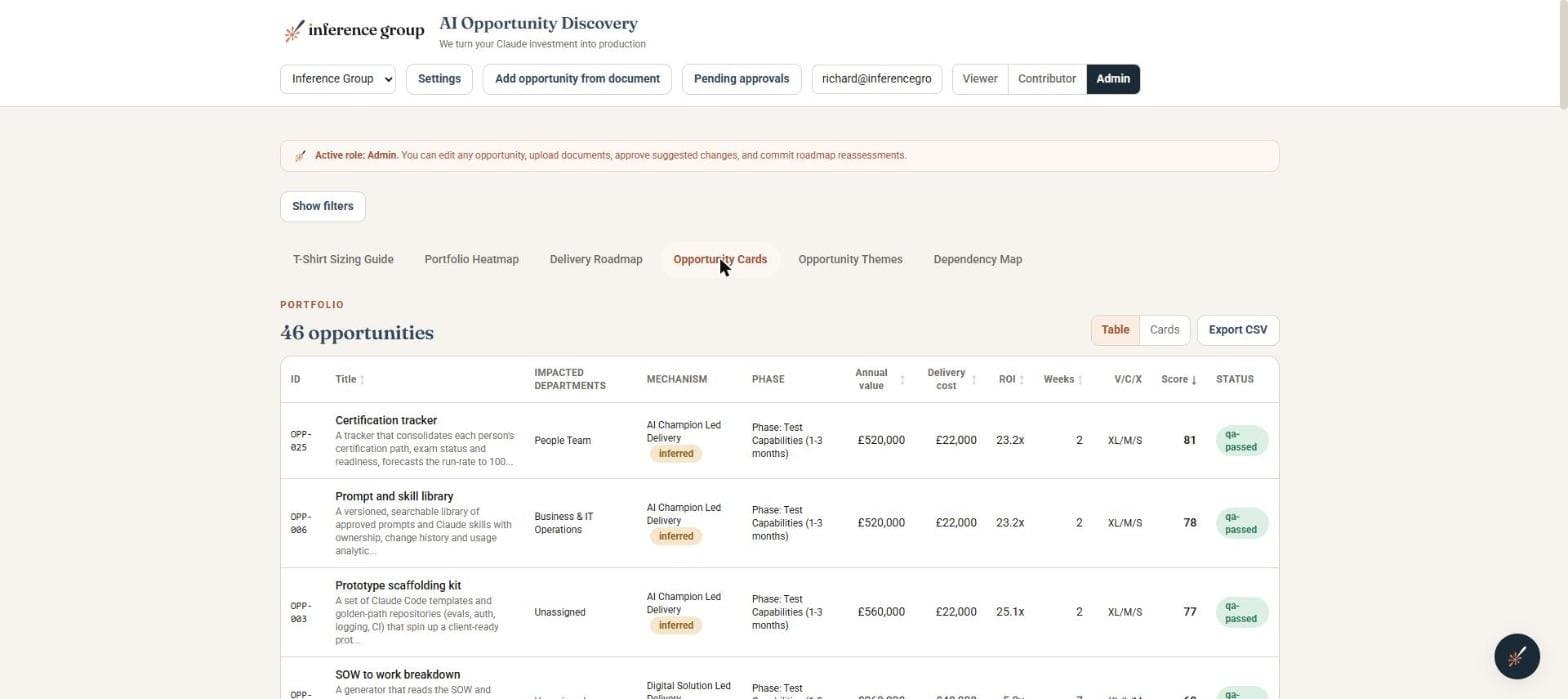This screenshot has height=699, width=1568.
Task: Click the Phase column header
Action: (x=768, y=380)
